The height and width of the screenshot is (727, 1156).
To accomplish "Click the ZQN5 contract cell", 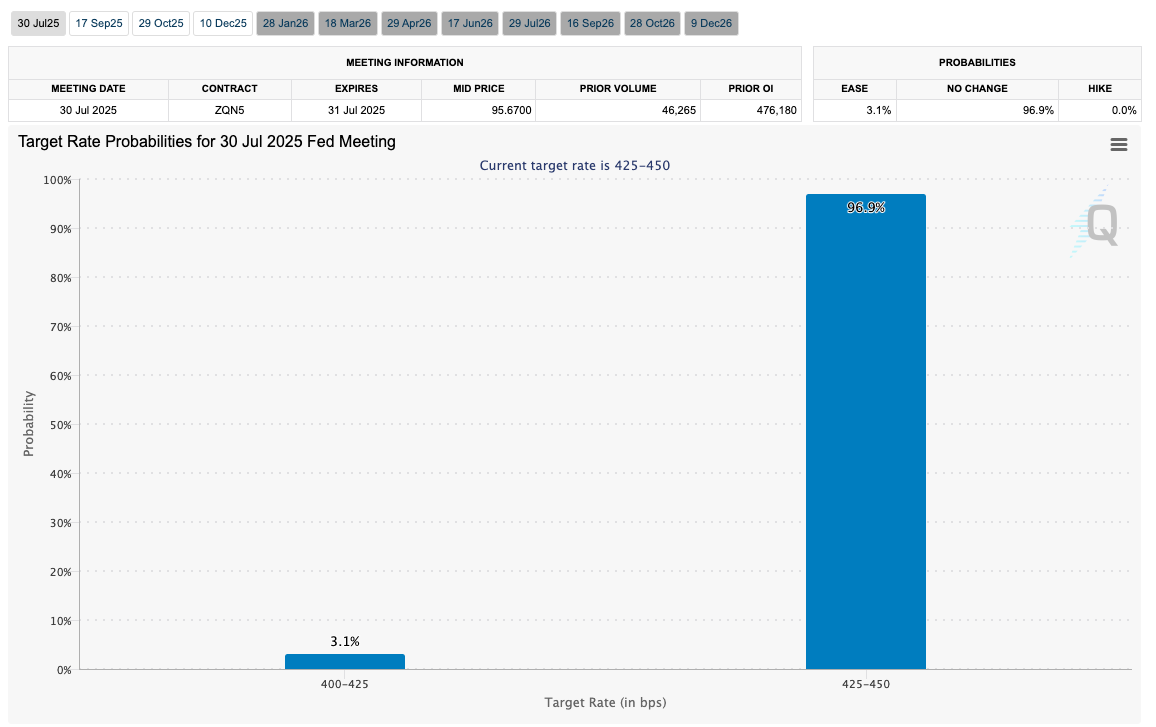I will coord(229,110).
